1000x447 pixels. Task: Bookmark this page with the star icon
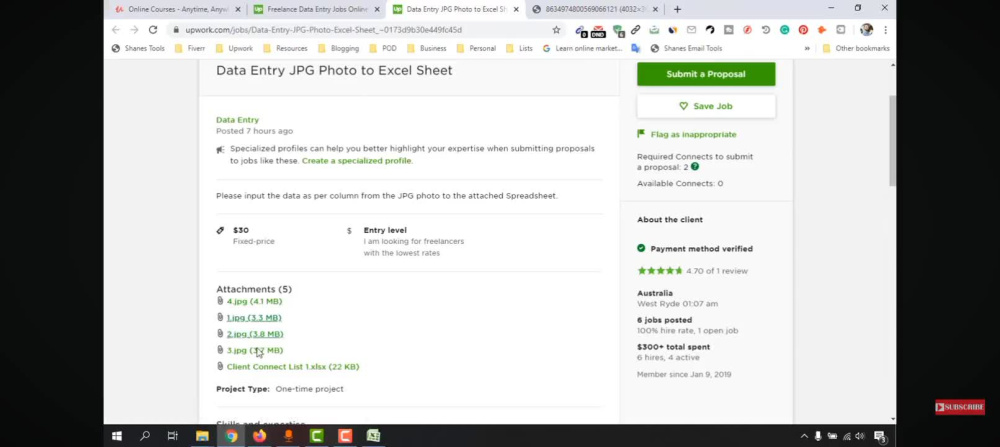556,30
